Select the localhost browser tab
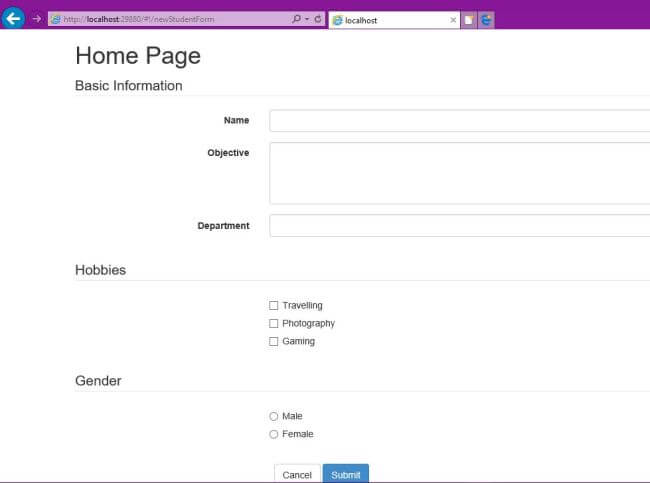 tap(394, 20)
